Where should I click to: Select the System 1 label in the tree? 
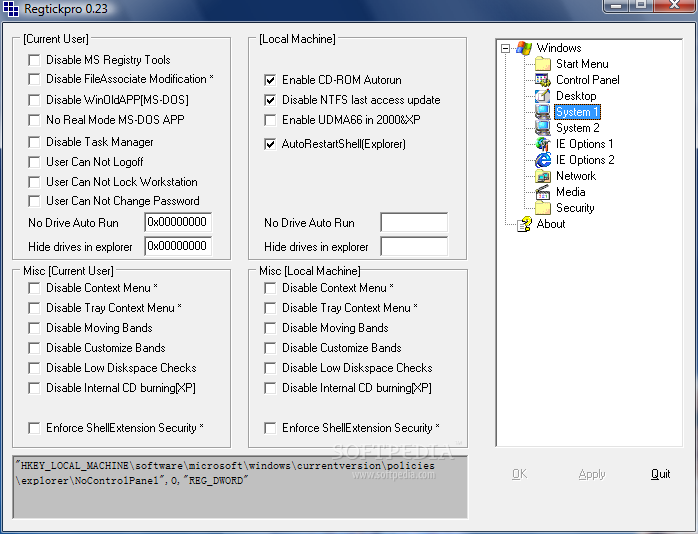577,112
